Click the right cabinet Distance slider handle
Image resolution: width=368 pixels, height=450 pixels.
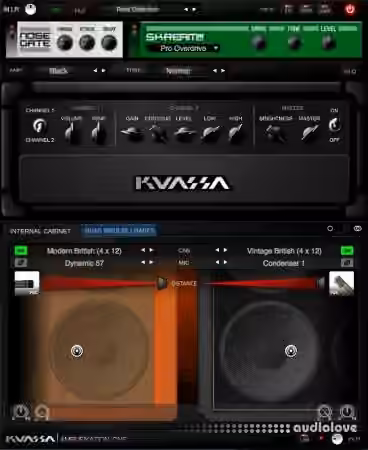tap(321, 283)
